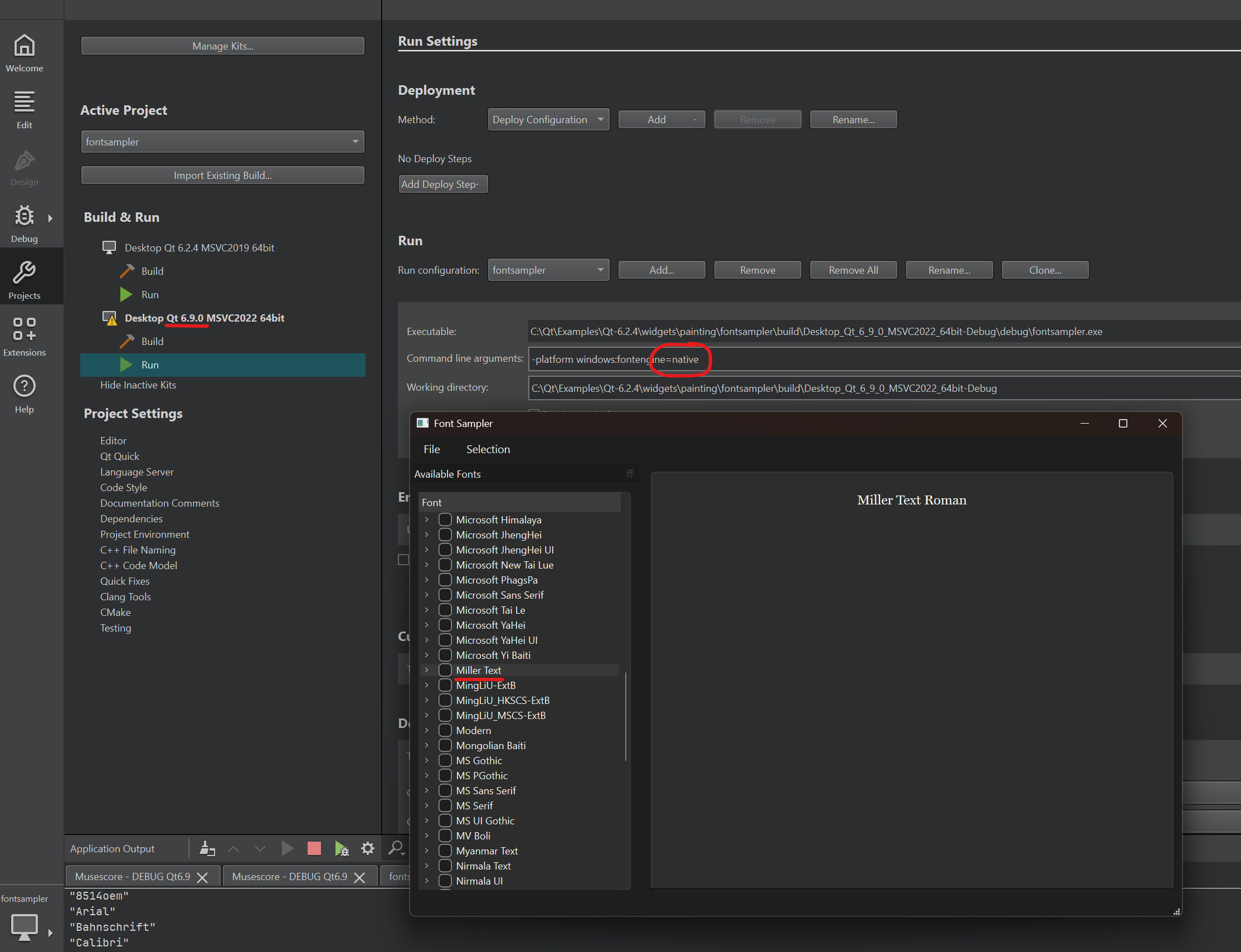Screen dimensions: 1241x952
Task: Close second Musescore - DEBUG Qt6.9 tab
Action: 359,877
